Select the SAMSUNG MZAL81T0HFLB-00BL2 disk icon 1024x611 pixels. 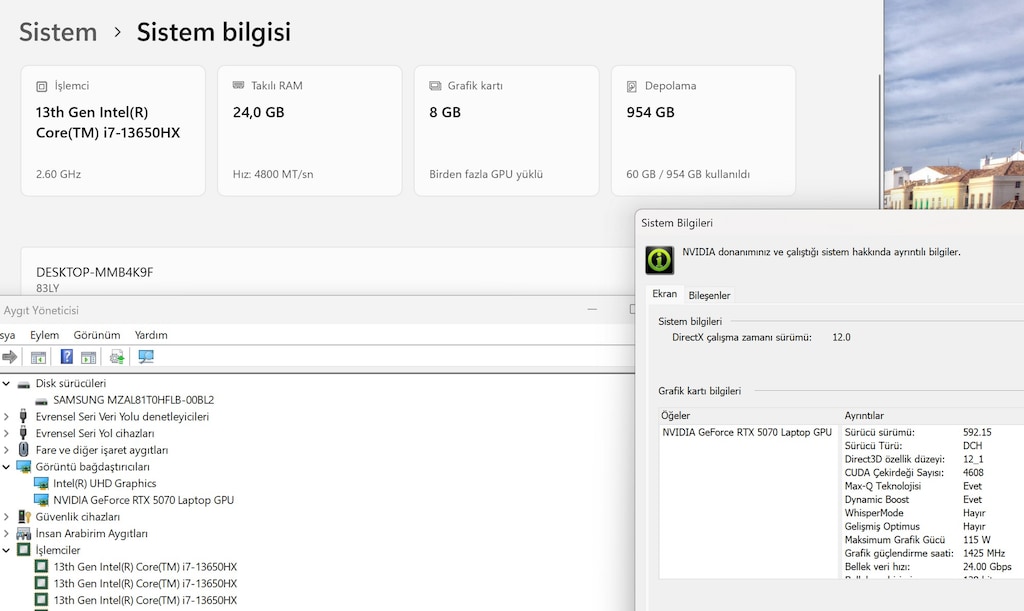click(x=41, y=400)
